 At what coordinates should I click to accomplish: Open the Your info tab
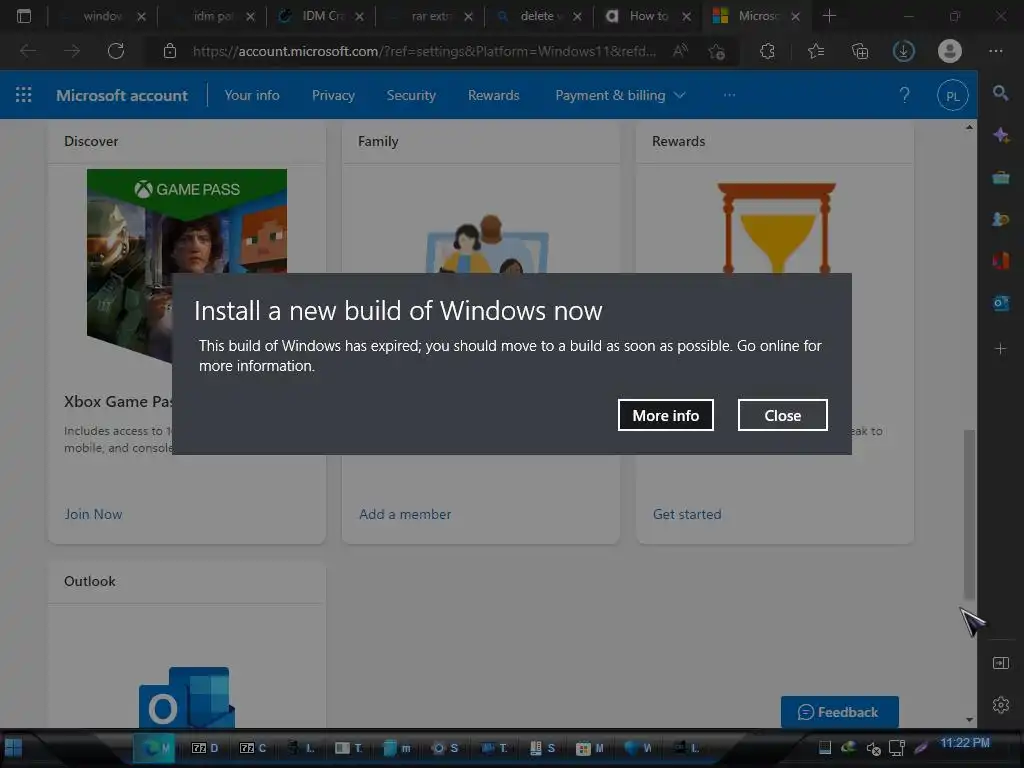[x=252, y=95]
